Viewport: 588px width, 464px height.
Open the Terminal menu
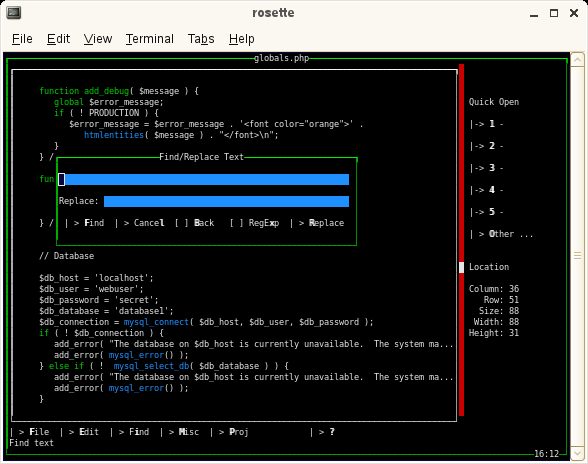150,39
